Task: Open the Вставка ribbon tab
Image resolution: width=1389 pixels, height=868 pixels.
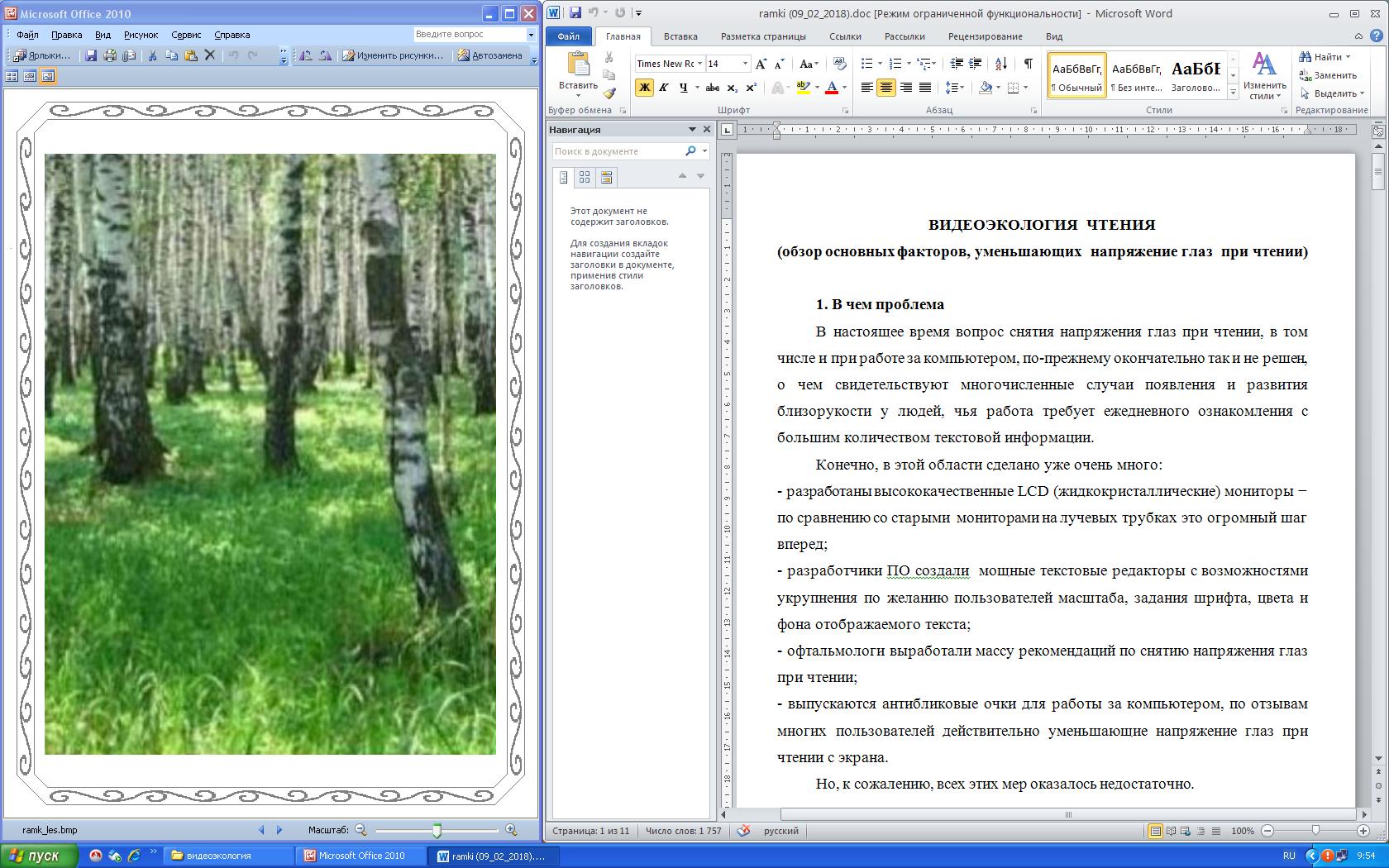Action: (680, 36)
